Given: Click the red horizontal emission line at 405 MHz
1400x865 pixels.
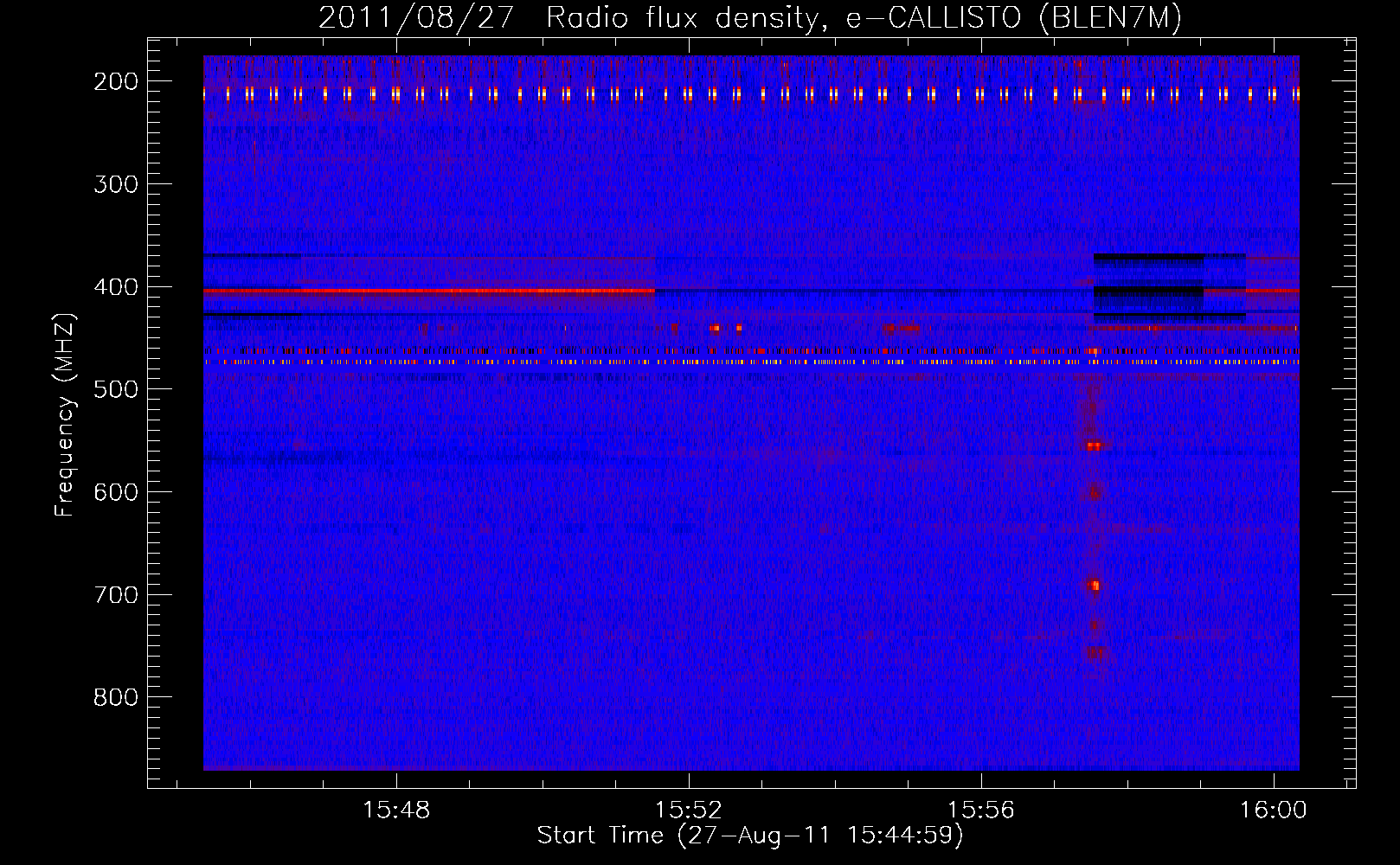Looking at the screenshot, I should [429, 292].
